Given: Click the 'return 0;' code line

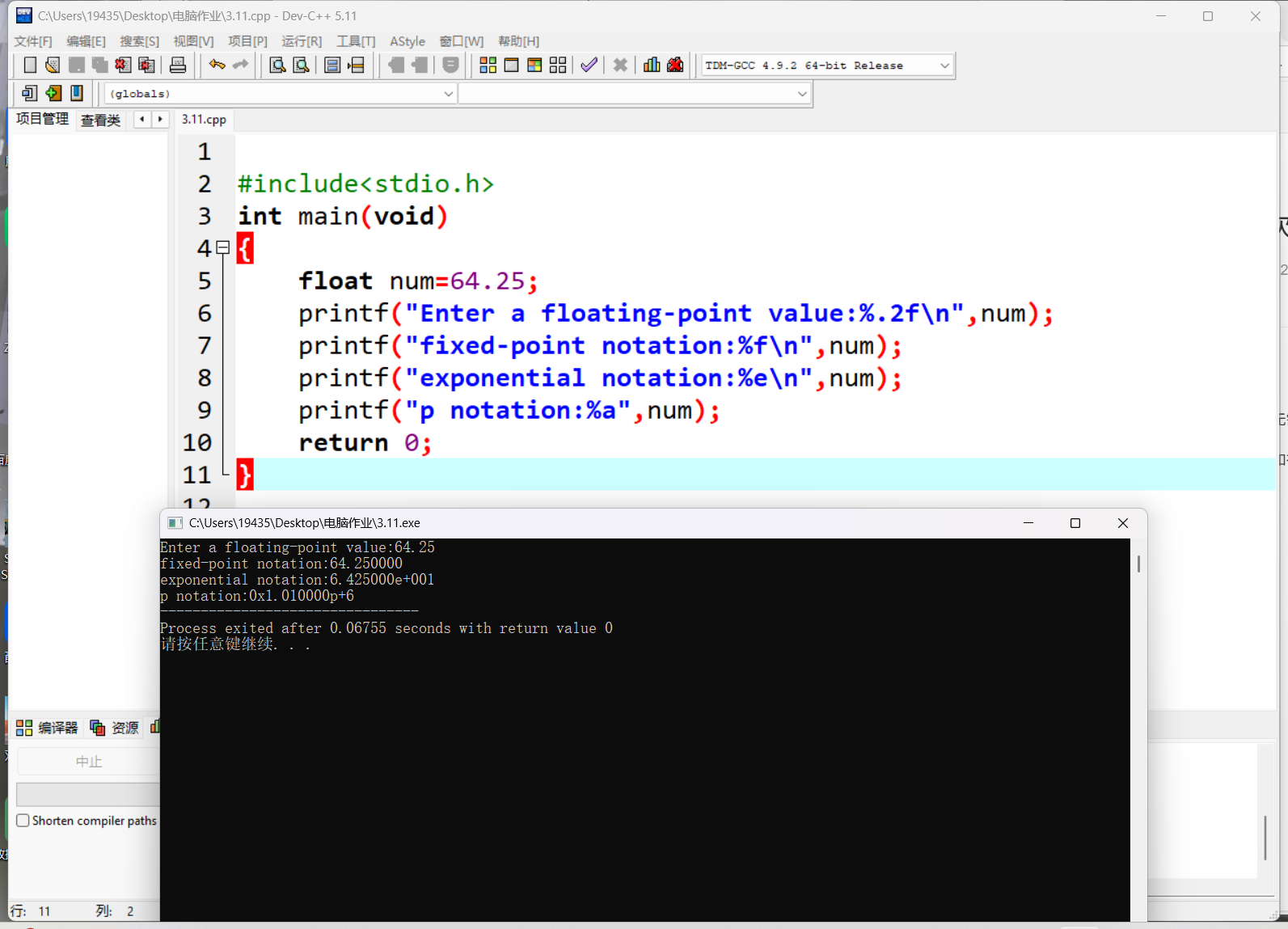Looking at the screenshot, I should pos(365,442).
